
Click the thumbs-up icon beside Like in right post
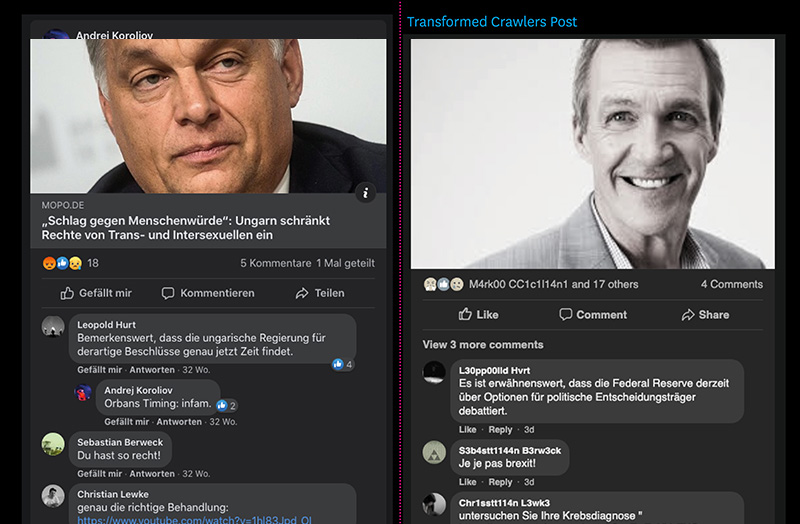465,314
